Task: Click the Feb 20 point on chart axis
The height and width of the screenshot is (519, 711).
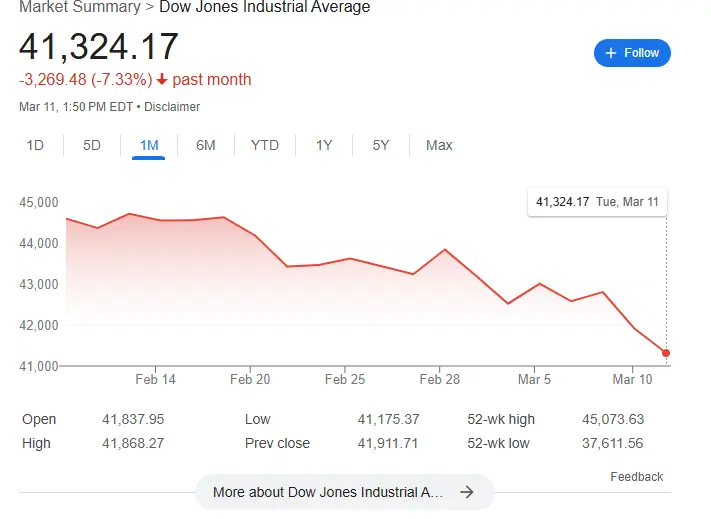Action: (x=250, y=380)
